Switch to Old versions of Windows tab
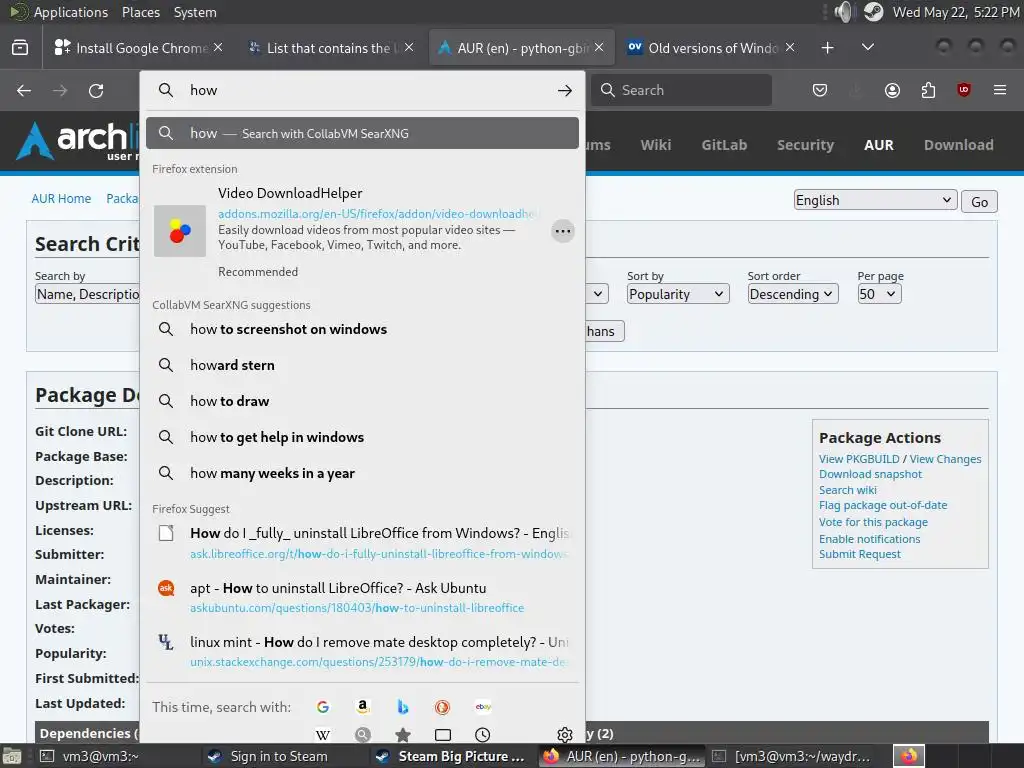Image resolution: width=1024 pixels, height=768 pixels. pyautogui.click(x=711, y=48)
